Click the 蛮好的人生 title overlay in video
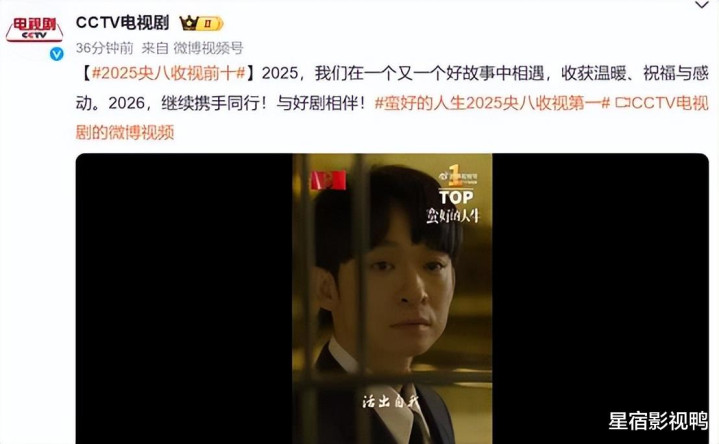The image size is (719, 444). point(453,216)
